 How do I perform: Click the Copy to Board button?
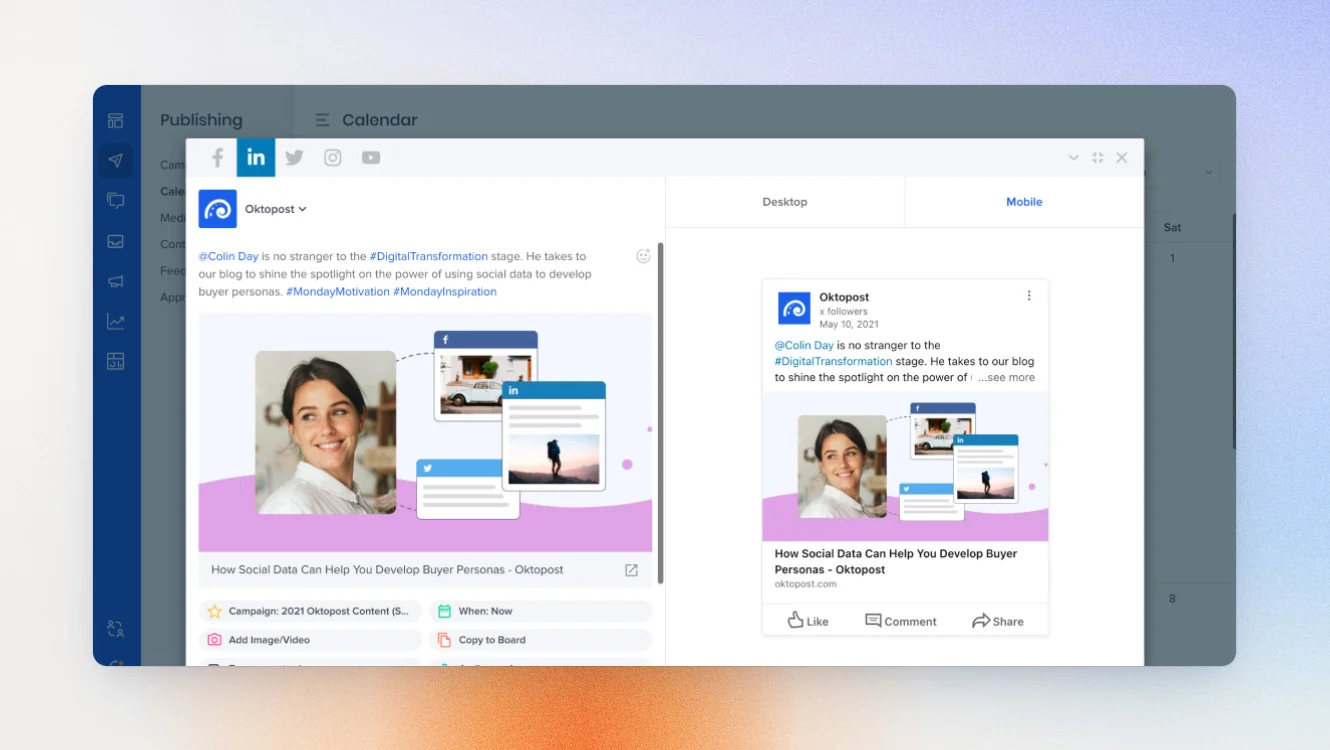(x=541, y=640)
